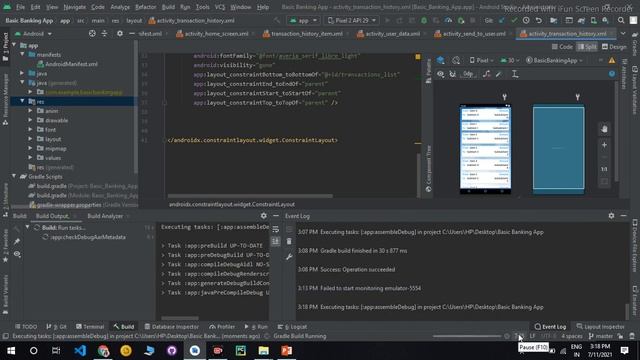
Task: Click the warning triangle in layout editor
Action: click(x=612, y=60)
